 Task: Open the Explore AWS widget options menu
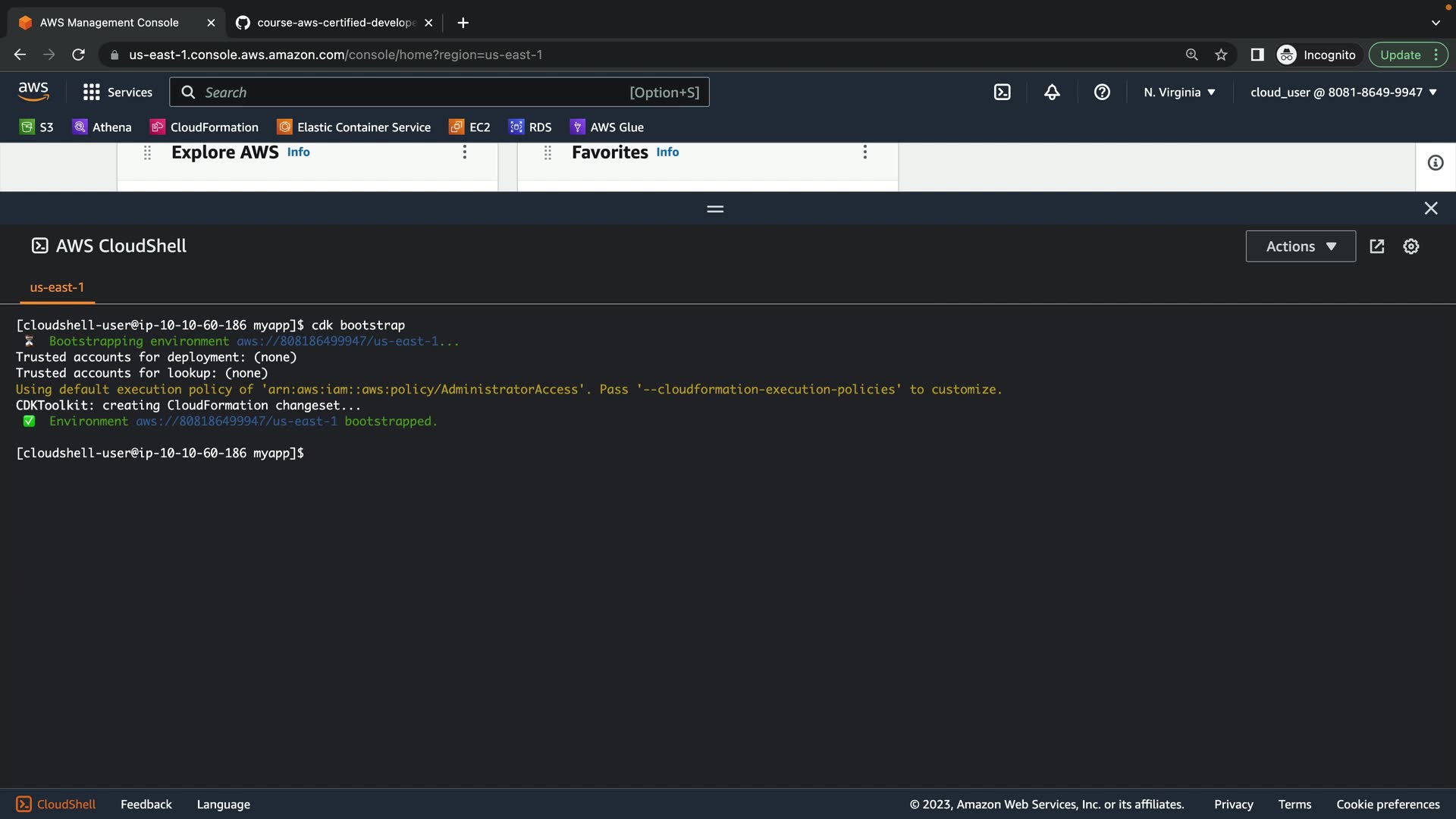465,152
